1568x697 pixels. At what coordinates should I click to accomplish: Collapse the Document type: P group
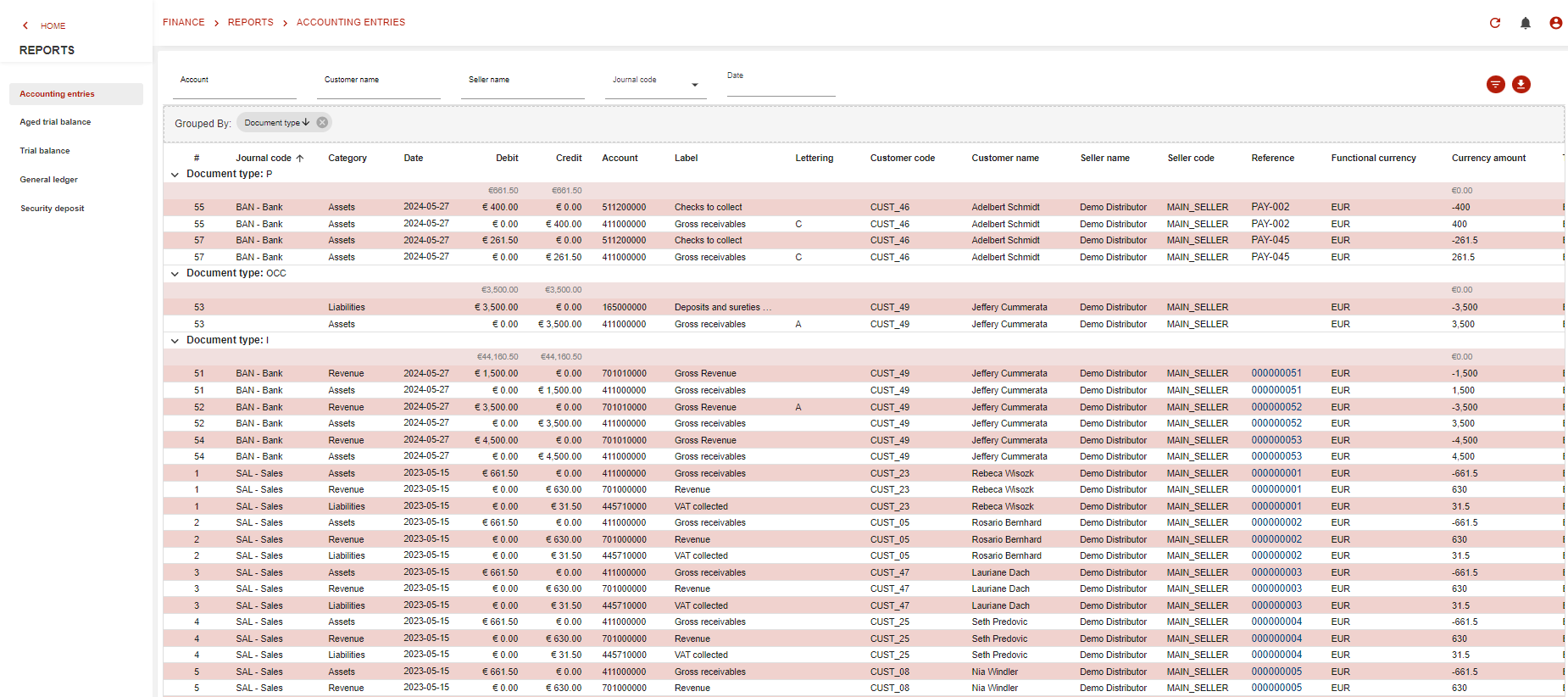point(175,175)
